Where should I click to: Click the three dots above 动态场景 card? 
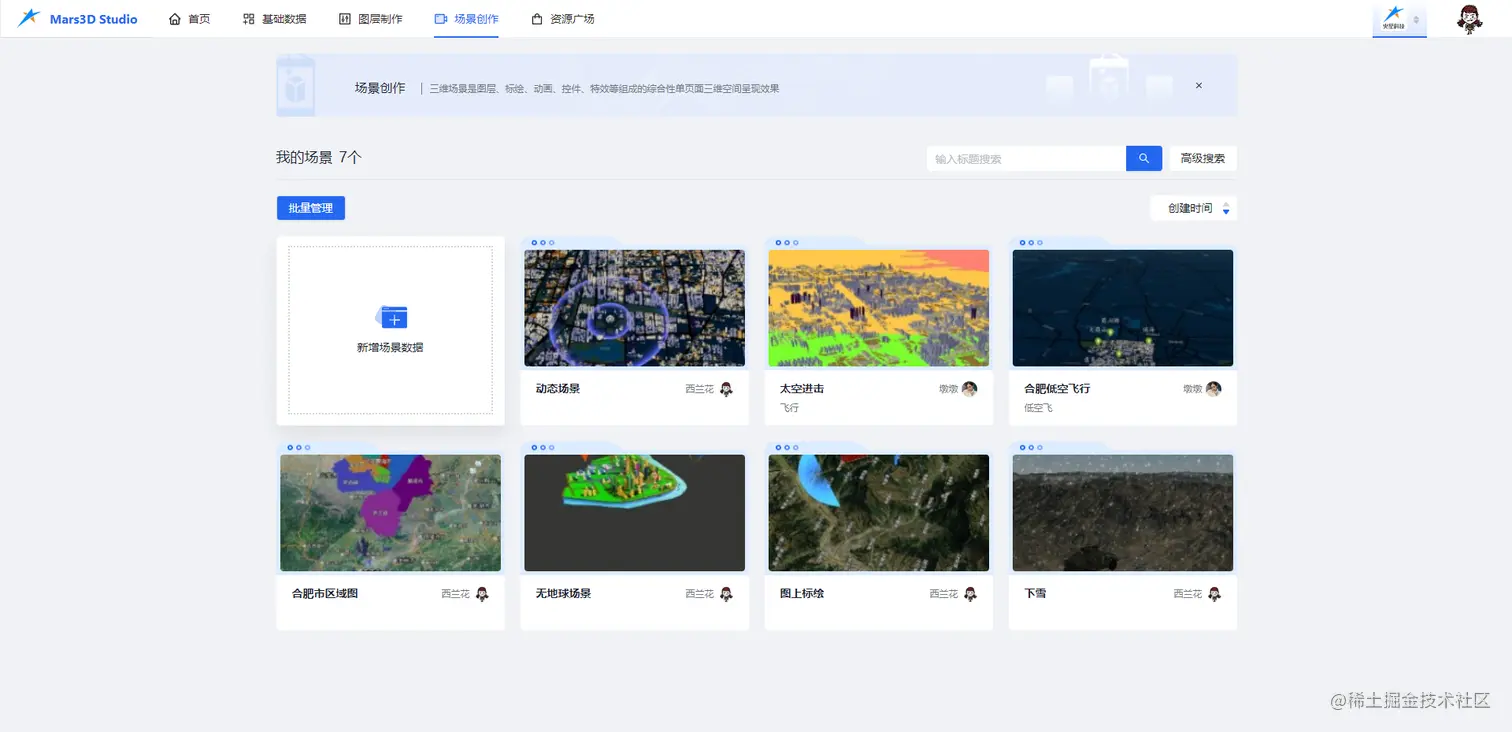[543, 242]
